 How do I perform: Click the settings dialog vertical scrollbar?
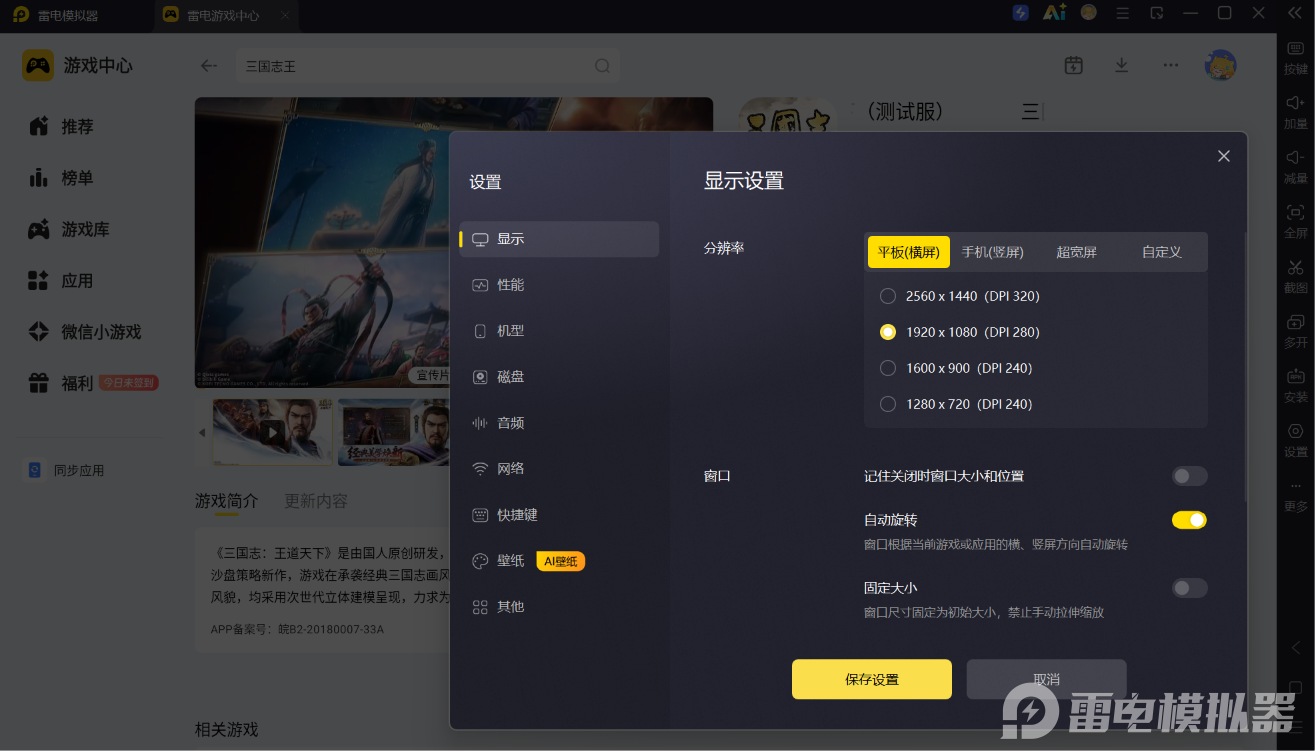point(1244,366)
